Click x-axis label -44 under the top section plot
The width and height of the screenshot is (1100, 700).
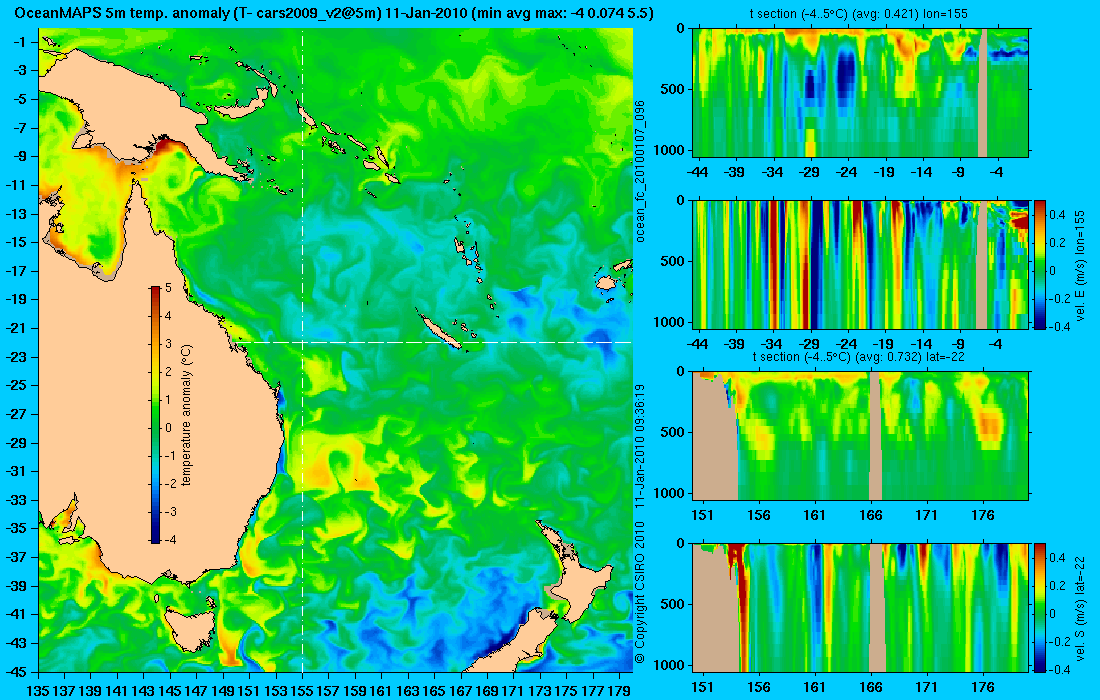(697, 172)
